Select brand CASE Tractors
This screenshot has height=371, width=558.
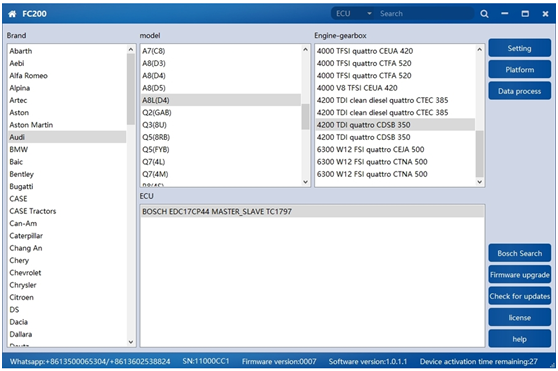click(x=67, y=211)
